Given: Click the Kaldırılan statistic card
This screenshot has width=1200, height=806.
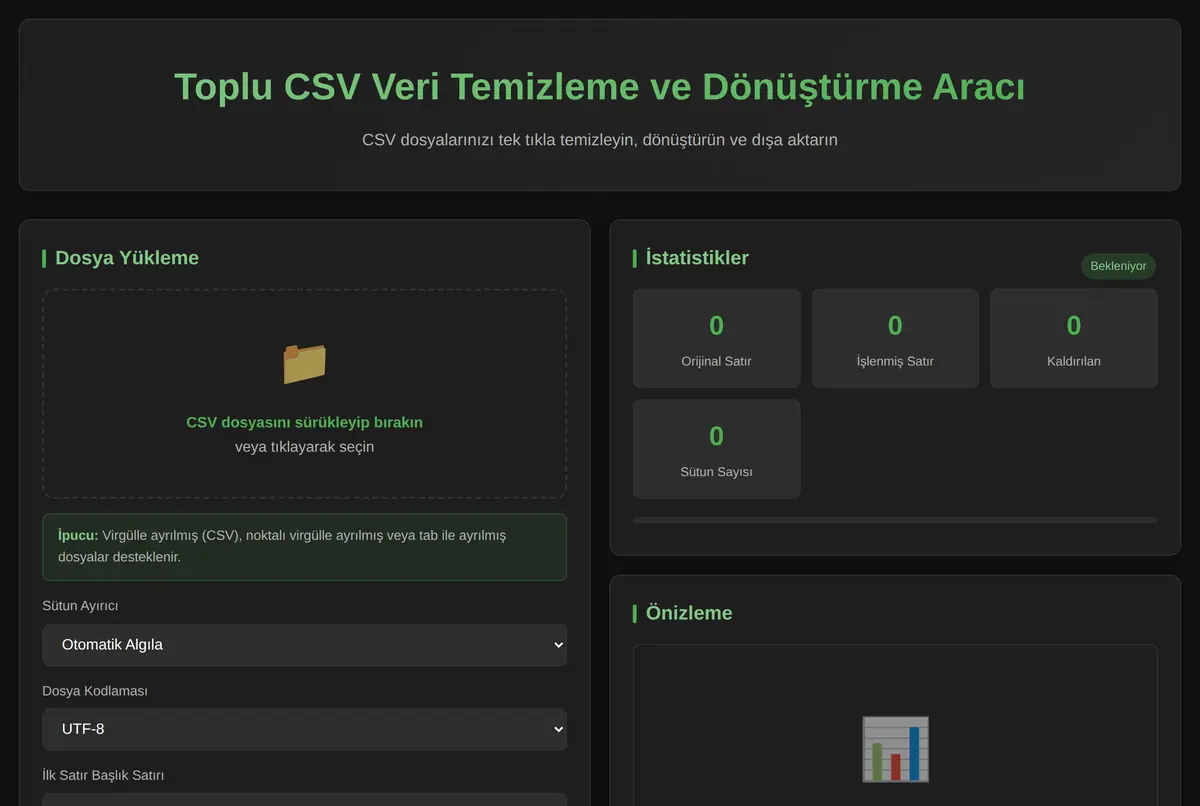Looking at the screenshot, I should click(1073, 338).
